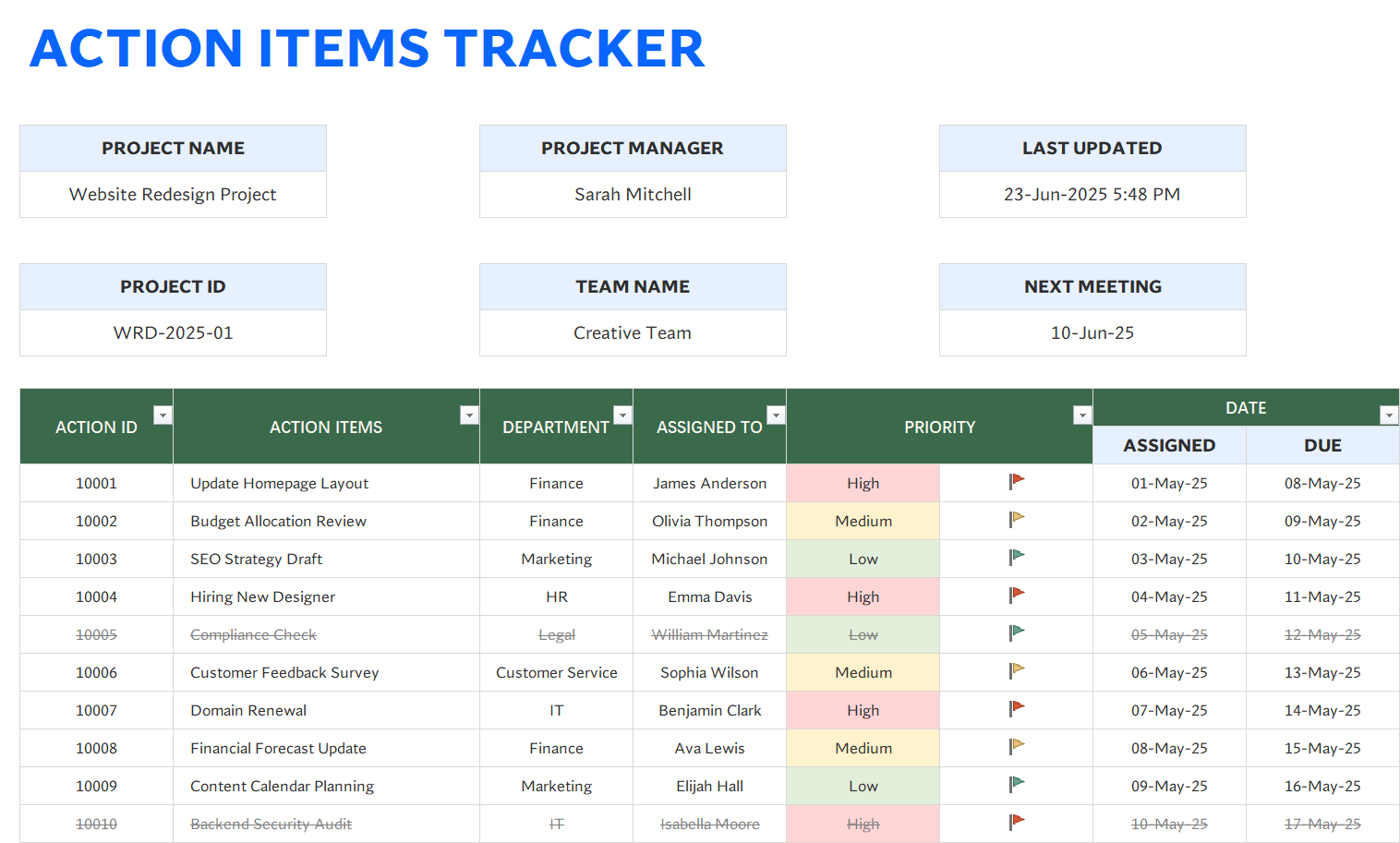Image resolution: width=1400 pixels, height=843 pixels.
Task: Select the Sophia Wilson assignee cell
Action: coord(709,672)
